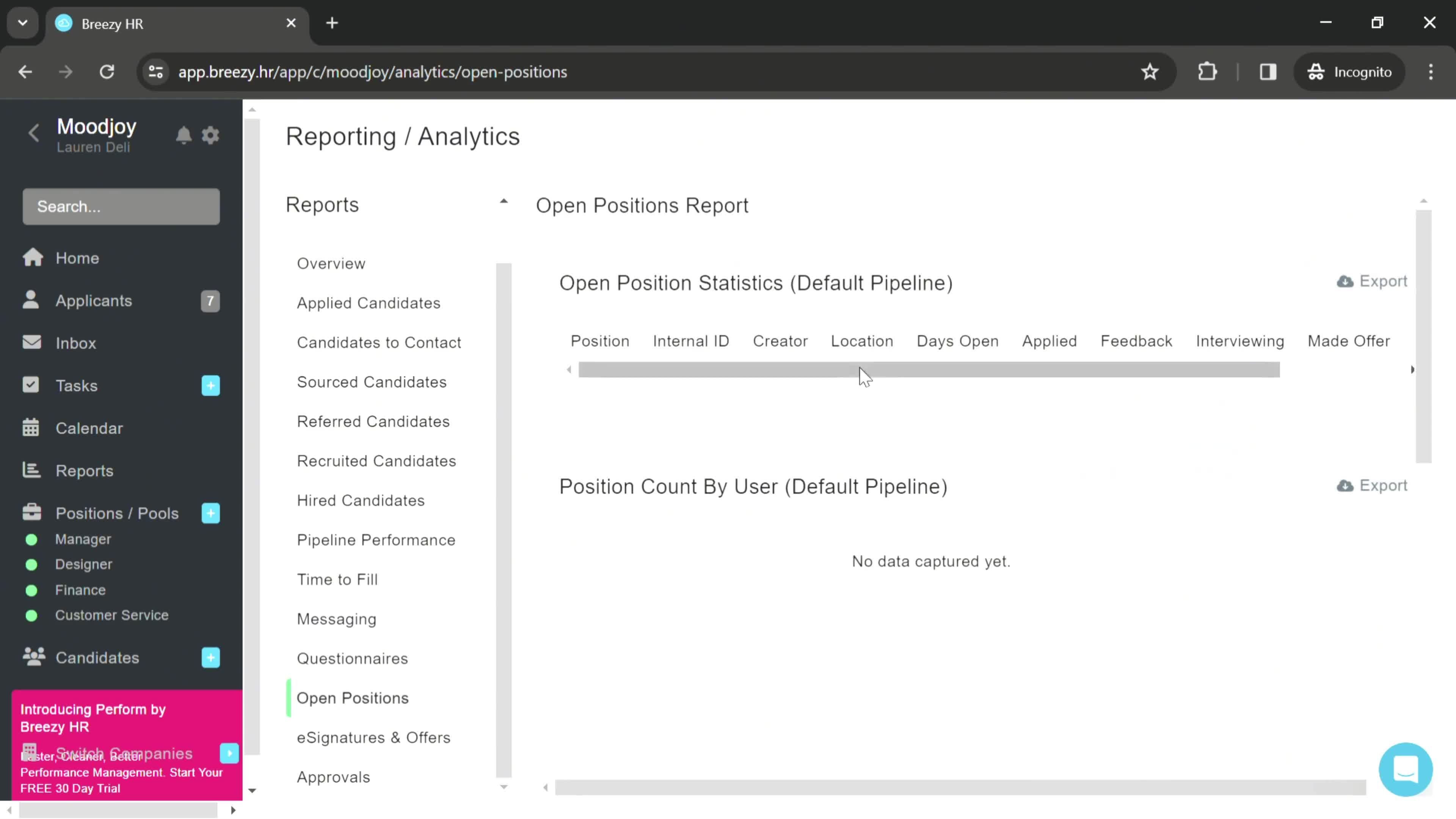Select the Calendar icon in sidebar
Image resolution: width=1456 pixels, height=819 pixels.
click(31, 428)
